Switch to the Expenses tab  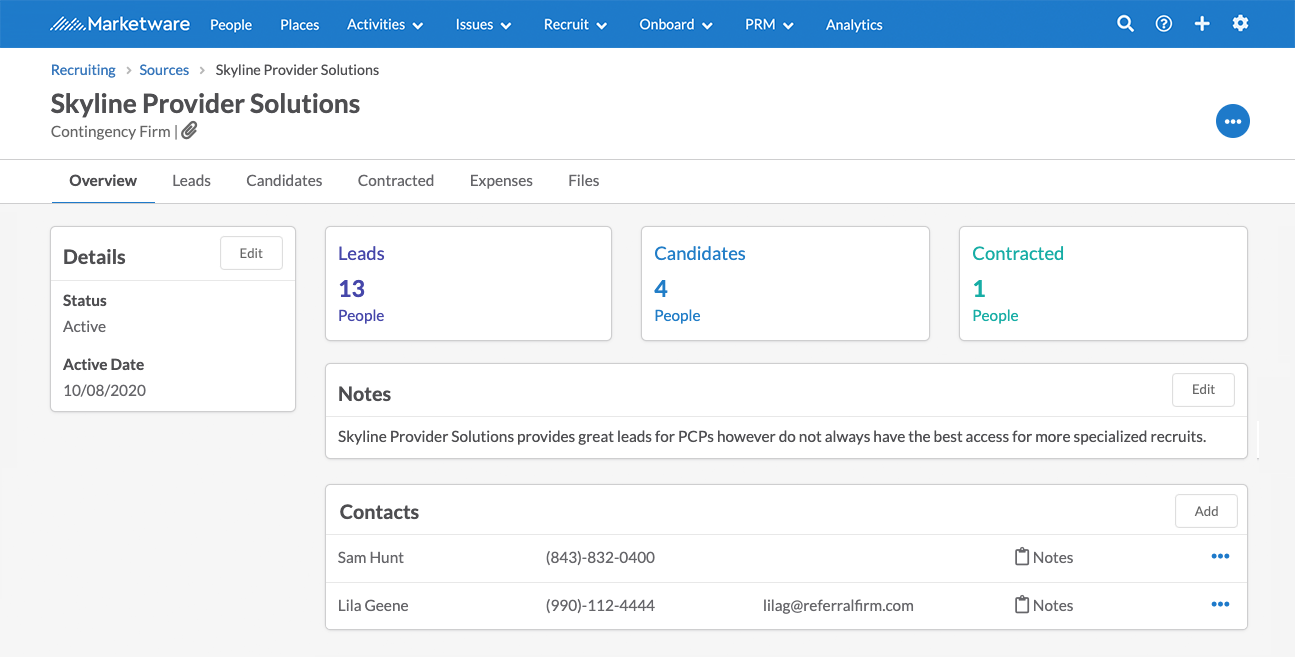point(501,181)
